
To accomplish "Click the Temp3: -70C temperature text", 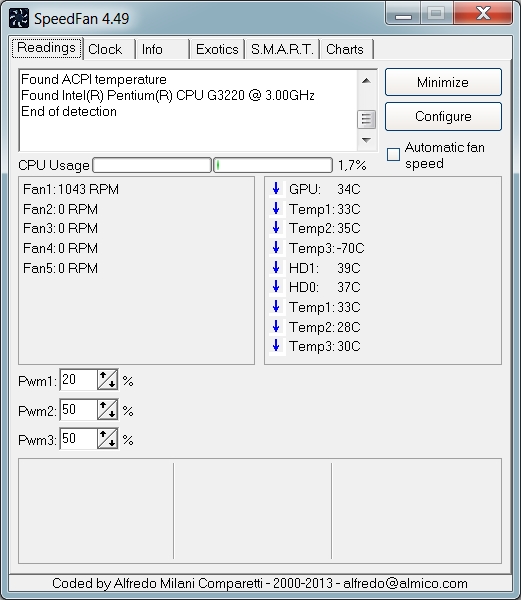I will coord(327,248).
